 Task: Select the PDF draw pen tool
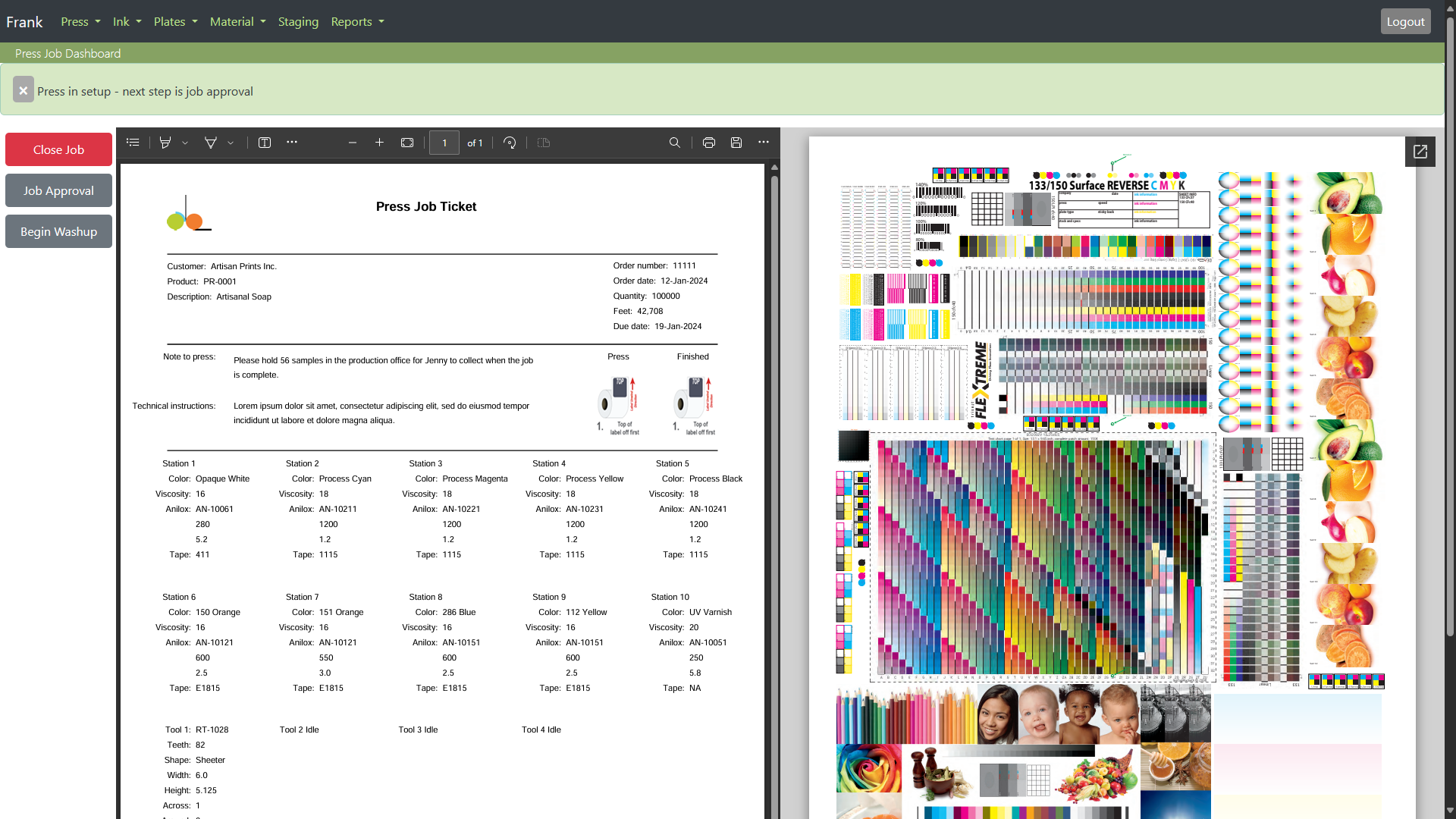coord(211,143)
